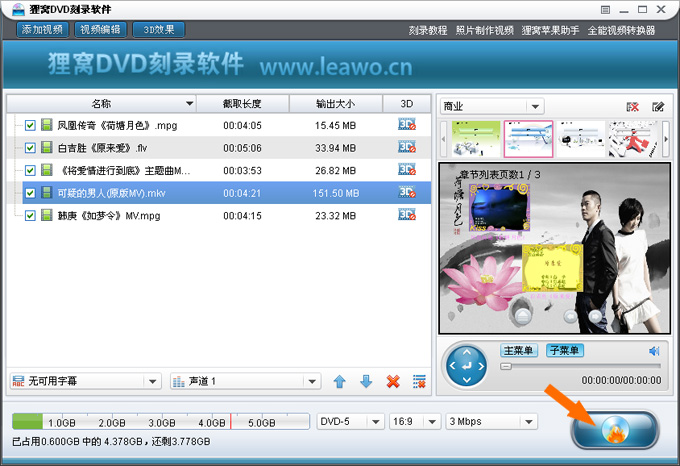Open the 视频编辑 video editor
680x466 pixels.
coord(101,30)
